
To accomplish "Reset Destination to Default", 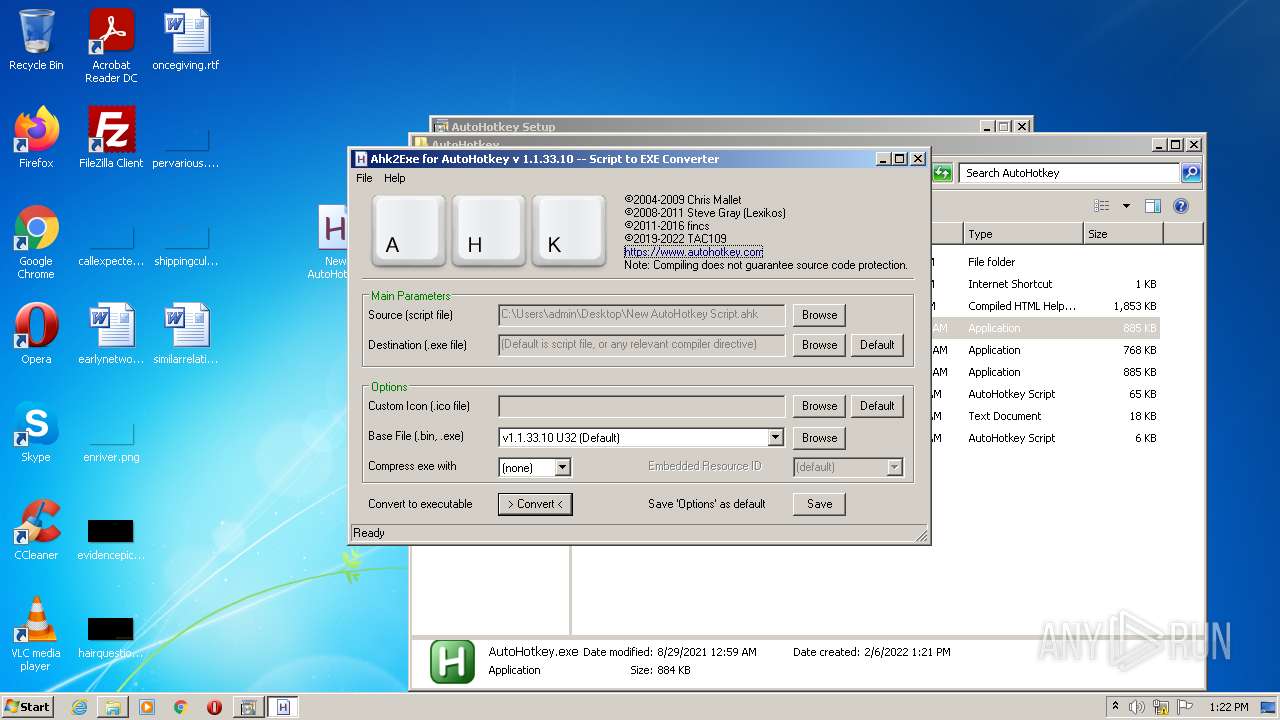I will click(877, 345).
